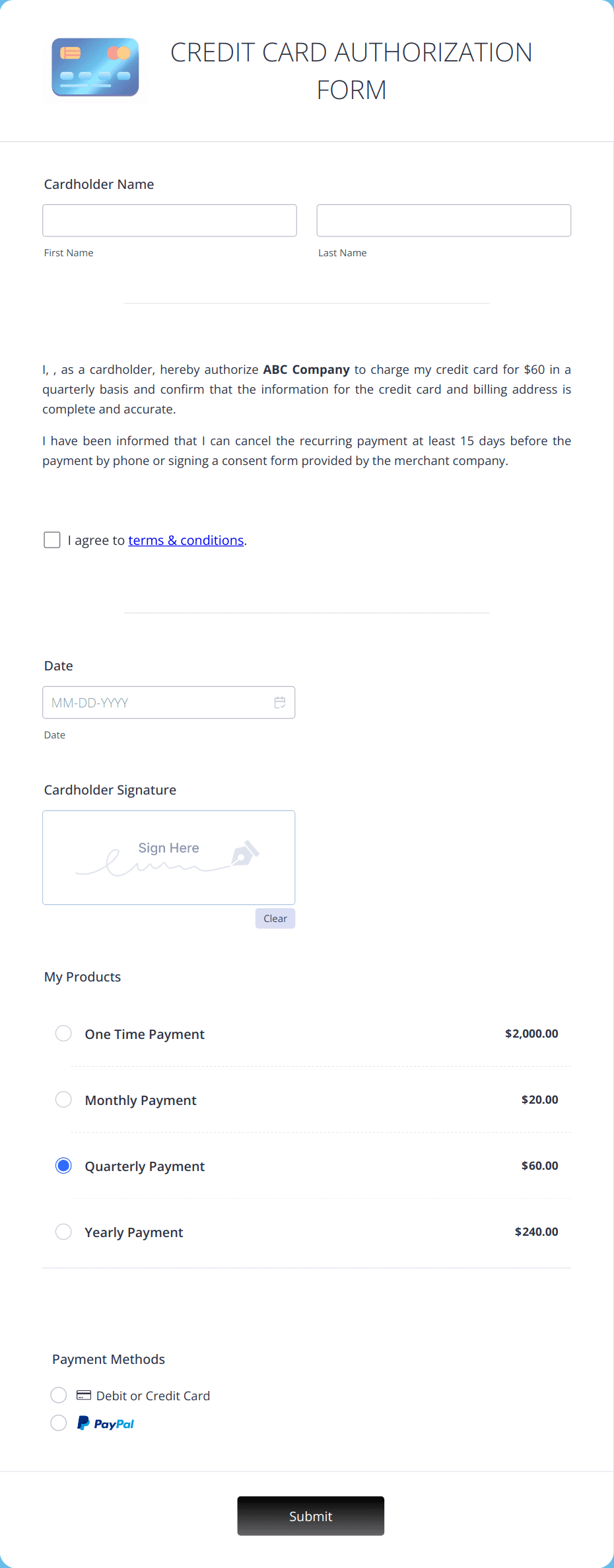The image size is (614, 1568).
Task: Click the ABC Company bold text
Action: (x=306, y=369)
